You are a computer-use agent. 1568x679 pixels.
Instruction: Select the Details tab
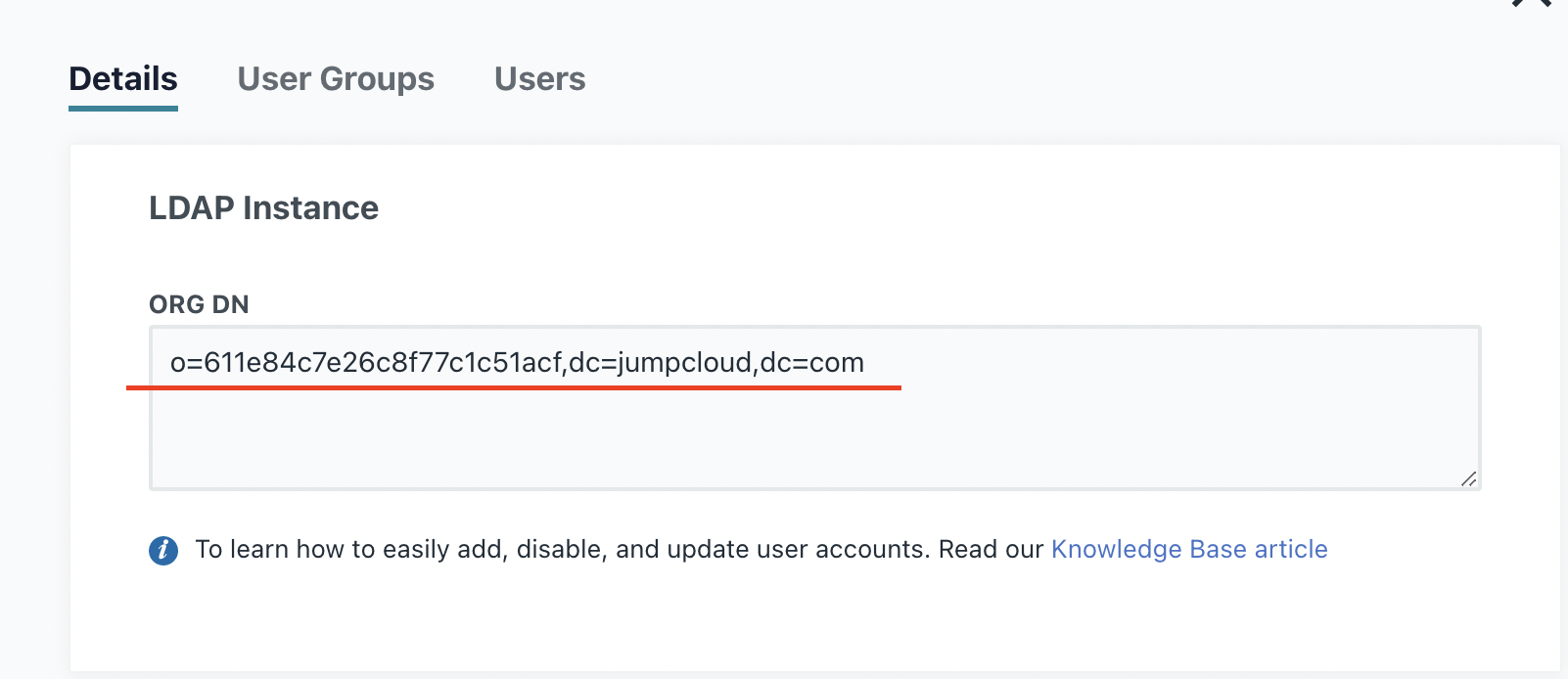tap(123, 79)
